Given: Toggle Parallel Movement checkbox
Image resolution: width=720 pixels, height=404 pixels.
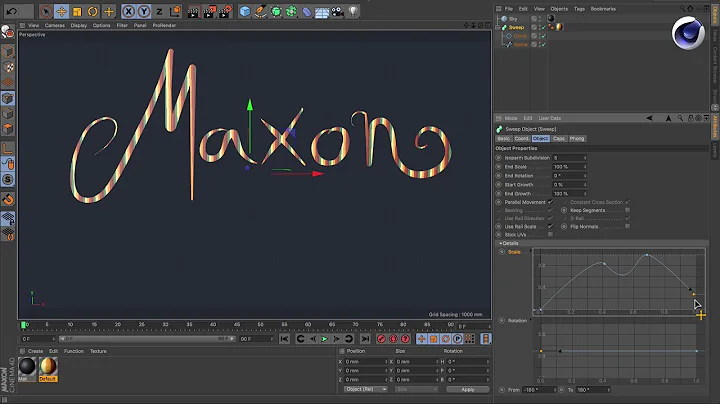Looking at the screenshot, I should point(550,202).
